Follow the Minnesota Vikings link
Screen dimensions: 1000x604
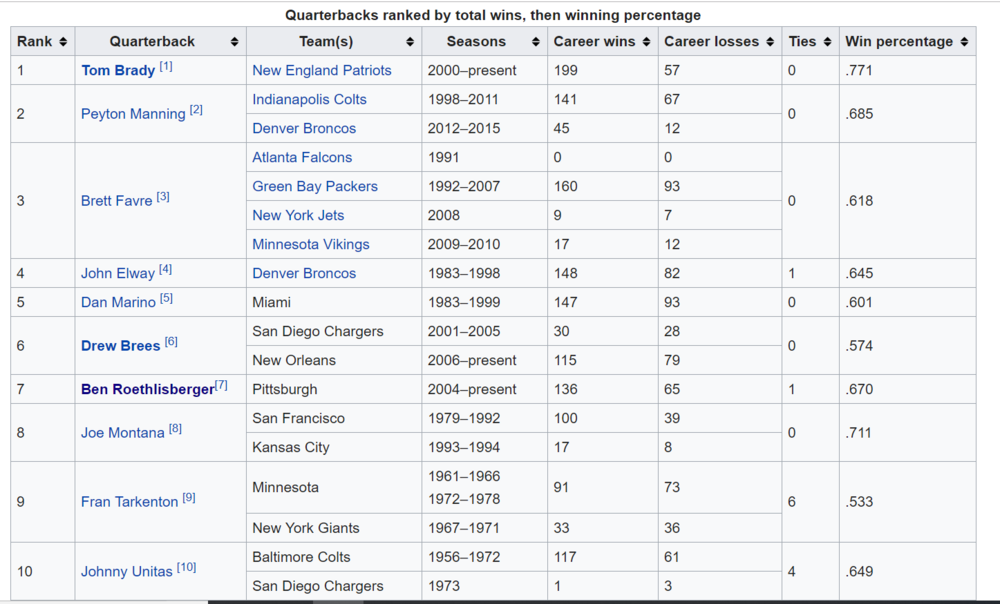click(311, 244)
